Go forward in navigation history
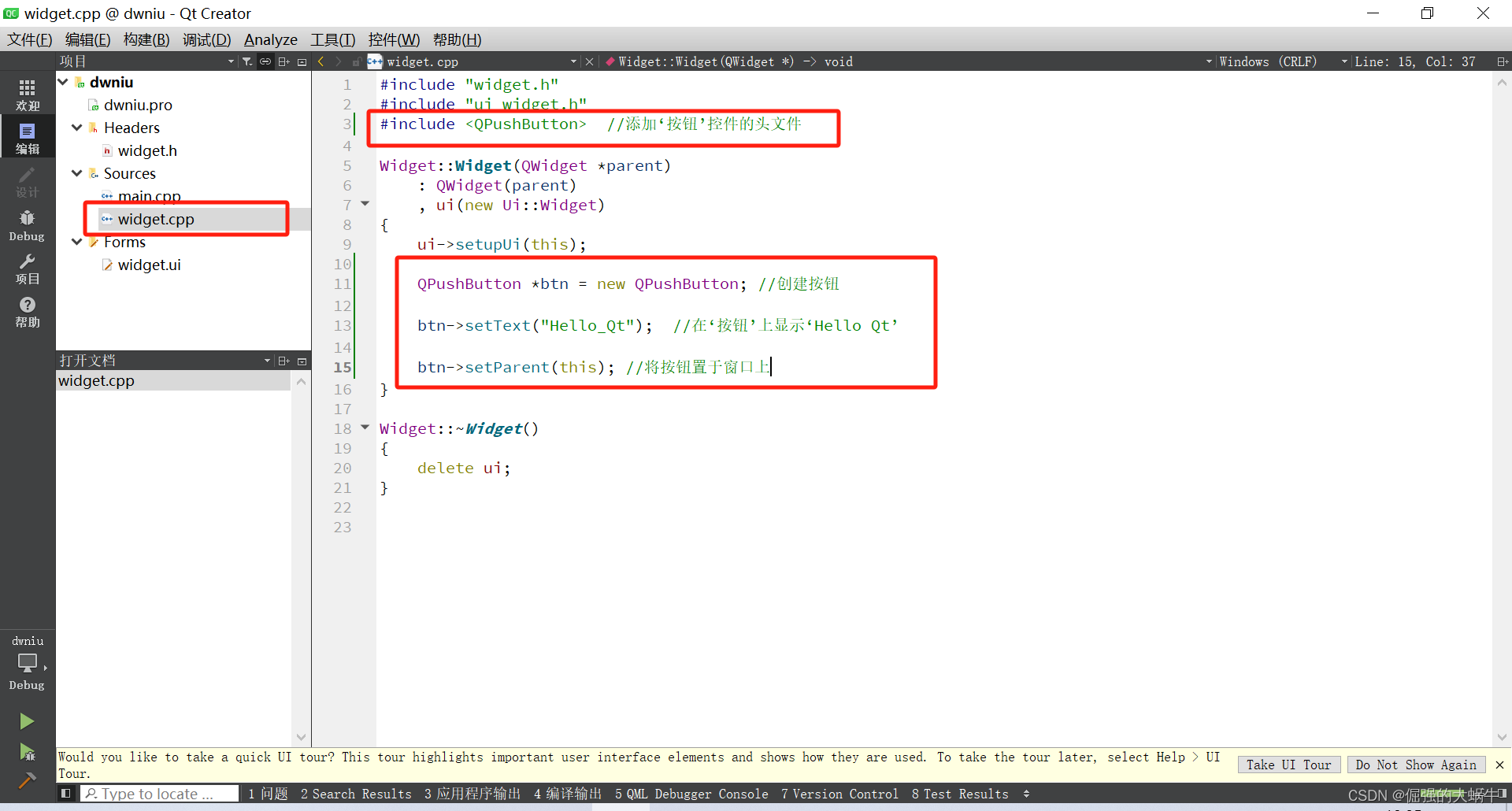Screen dimensions: 1512x811 click(339, 61)
